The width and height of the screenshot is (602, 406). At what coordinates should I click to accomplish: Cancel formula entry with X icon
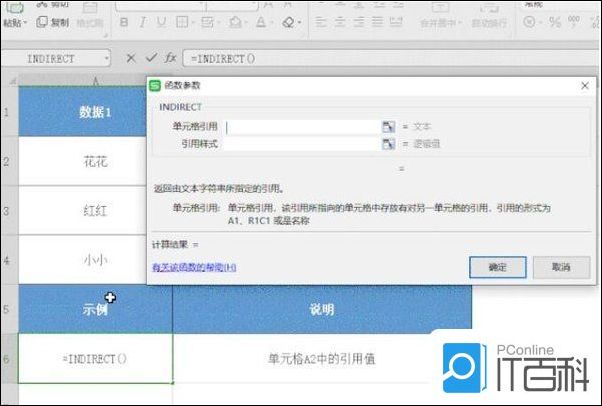tap(131, 58)
